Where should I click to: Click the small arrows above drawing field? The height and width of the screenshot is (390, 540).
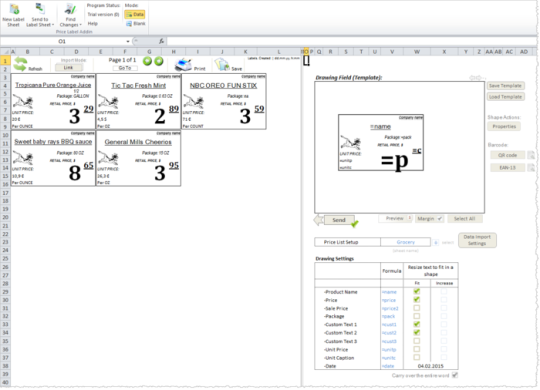[x=478, y=78]
